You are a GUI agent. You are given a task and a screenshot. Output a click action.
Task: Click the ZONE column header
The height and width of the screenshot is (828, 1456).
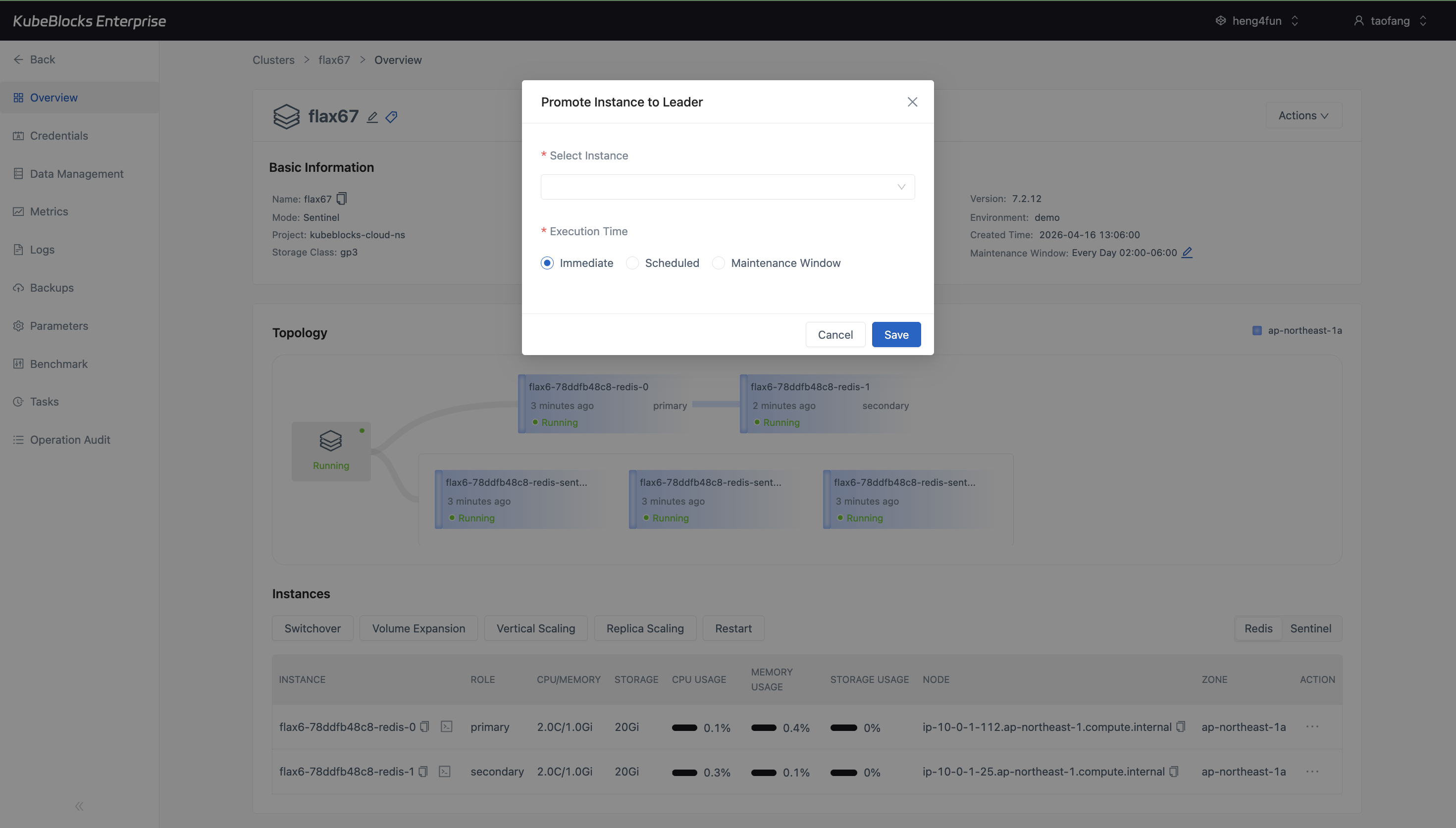(1214, 679)
